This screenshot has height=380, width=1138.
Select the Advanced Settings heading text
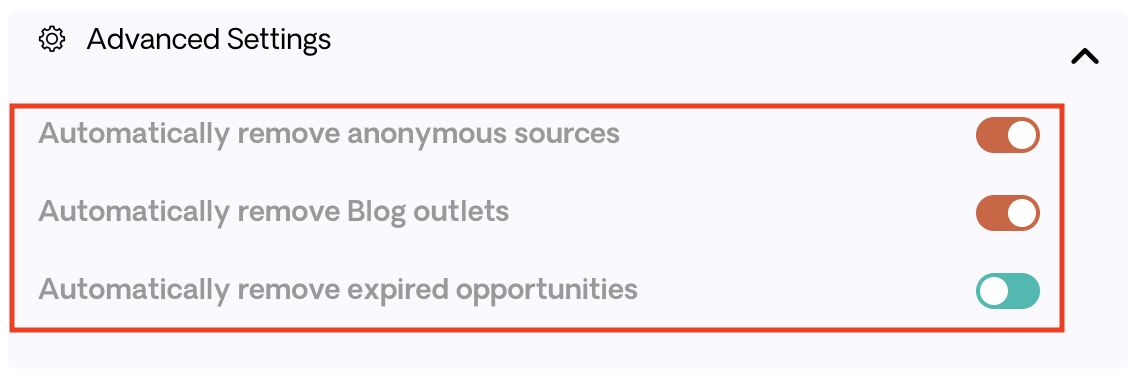coord(208,40)
